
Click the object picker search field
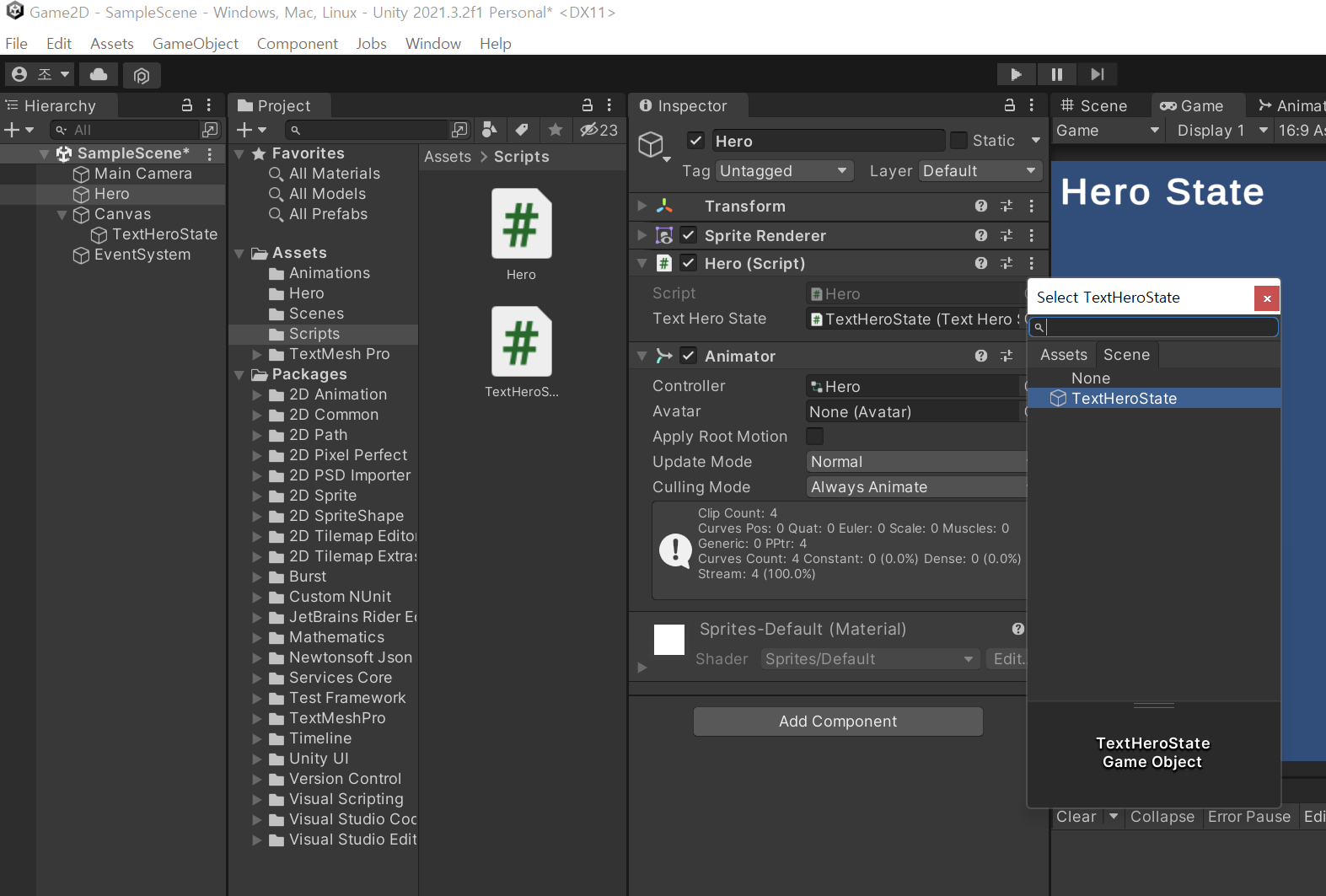pyautogui.click(x=1153, y=327)
